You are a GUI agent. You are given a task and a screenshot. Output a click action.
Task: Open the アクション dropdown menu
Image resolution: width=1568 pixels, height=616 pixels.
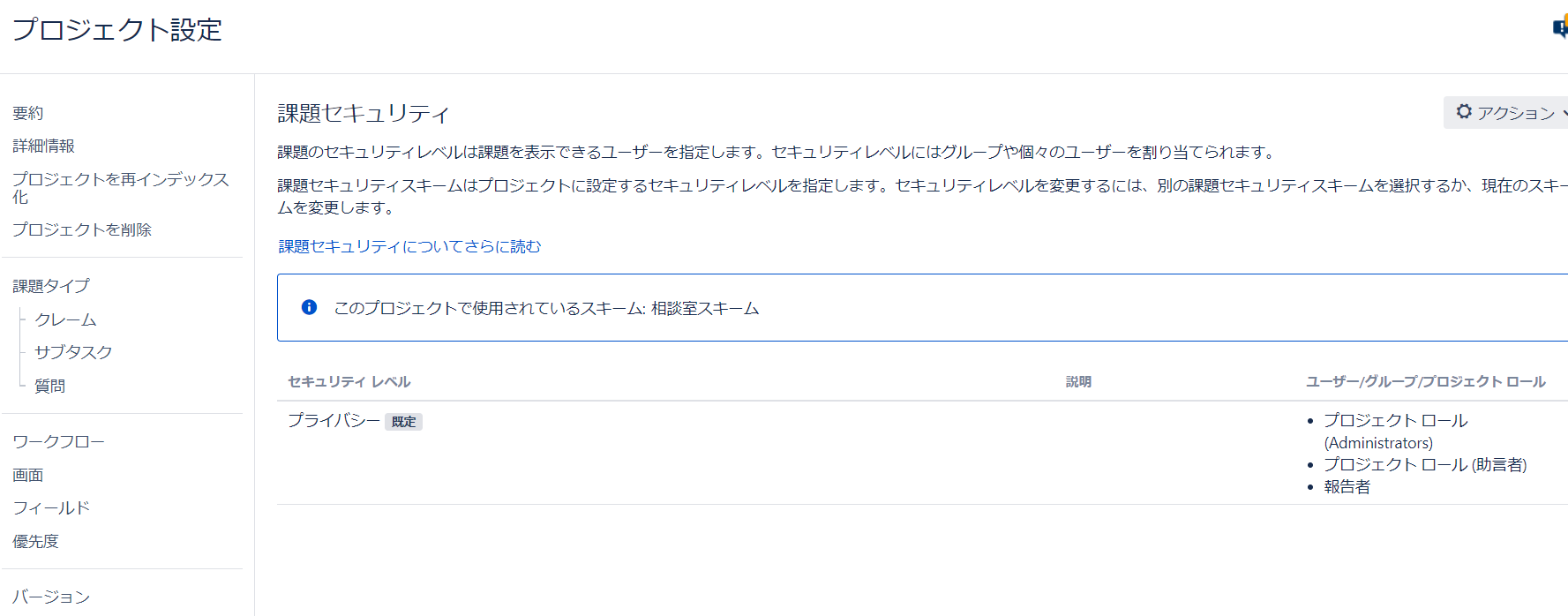point(1506,112)
